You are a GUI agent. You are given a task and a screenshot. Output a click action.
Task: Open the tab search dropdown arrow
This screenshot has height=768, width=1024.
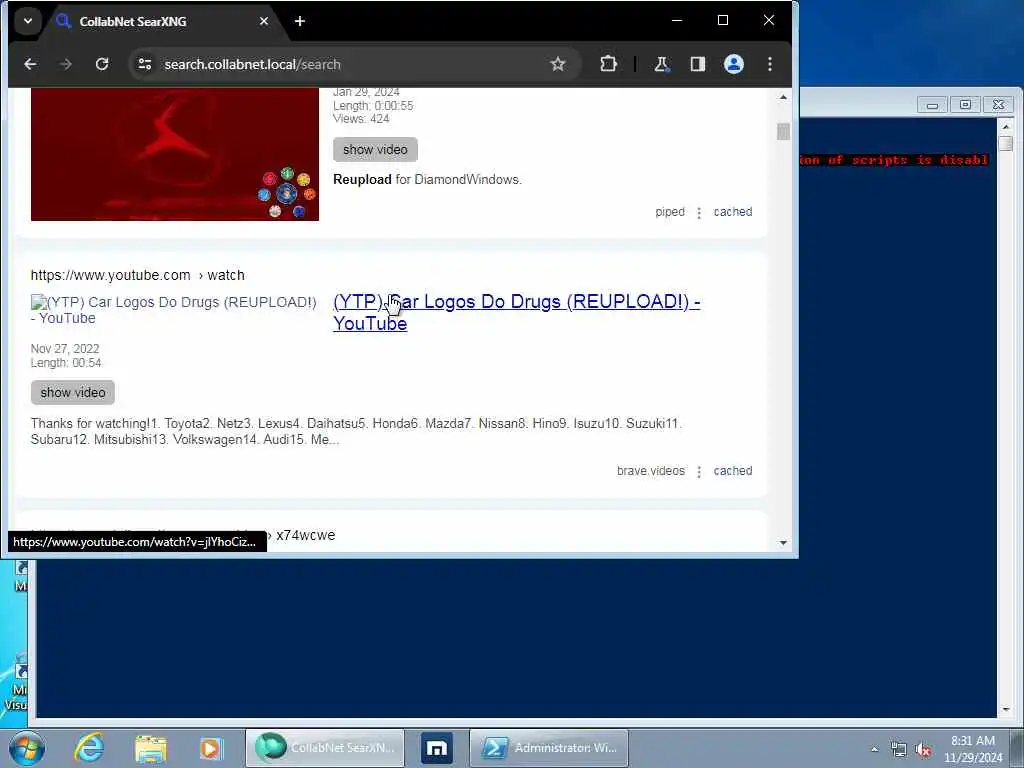27,21
